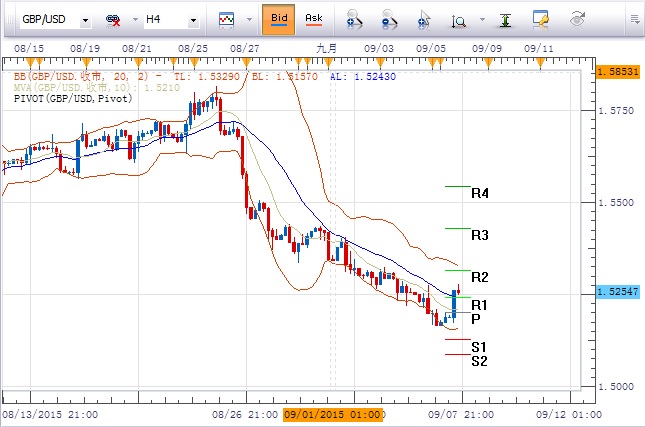Click the 08/27 date label
Viewport: 645px width, 427px height.
pos(245,49)
